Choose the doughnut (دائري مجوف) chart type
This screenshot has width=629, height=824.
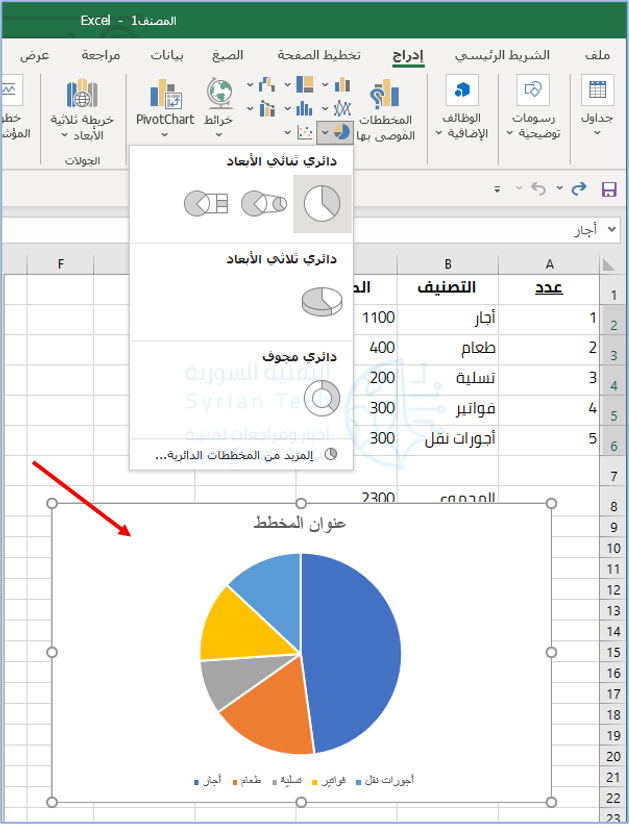pyautogui.click(x=322, y=398)
